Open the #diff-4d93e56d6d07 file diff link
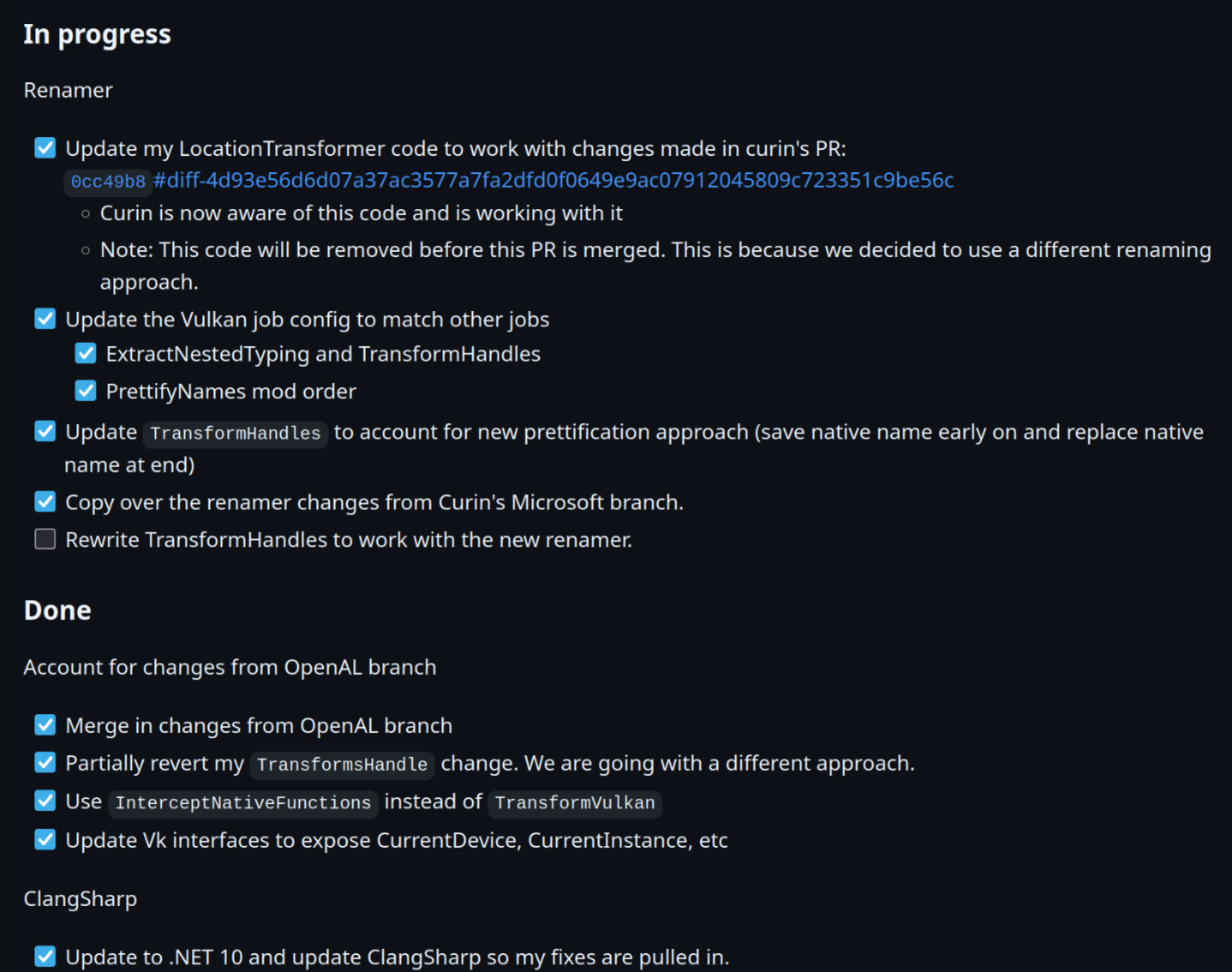1232x972 pixels. [x=553, y=181]
